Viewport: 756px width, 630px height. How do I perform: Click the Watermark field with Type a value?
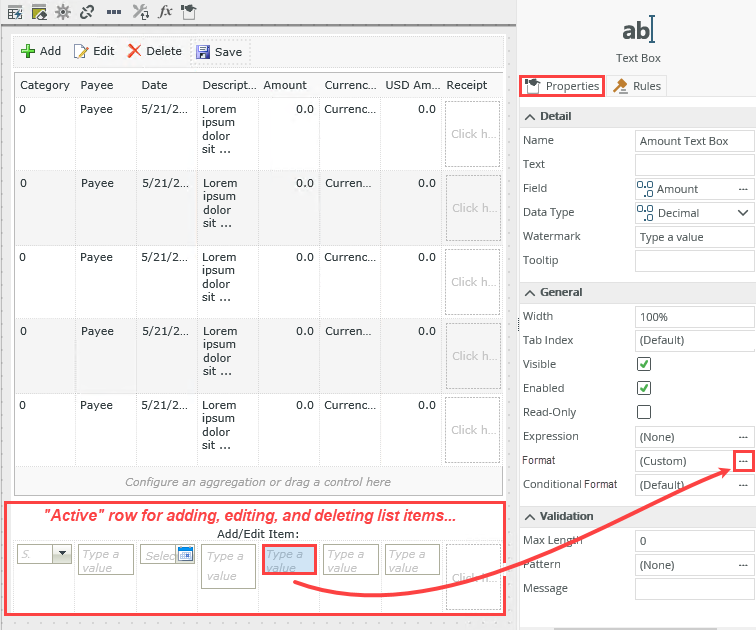[694, 237]
